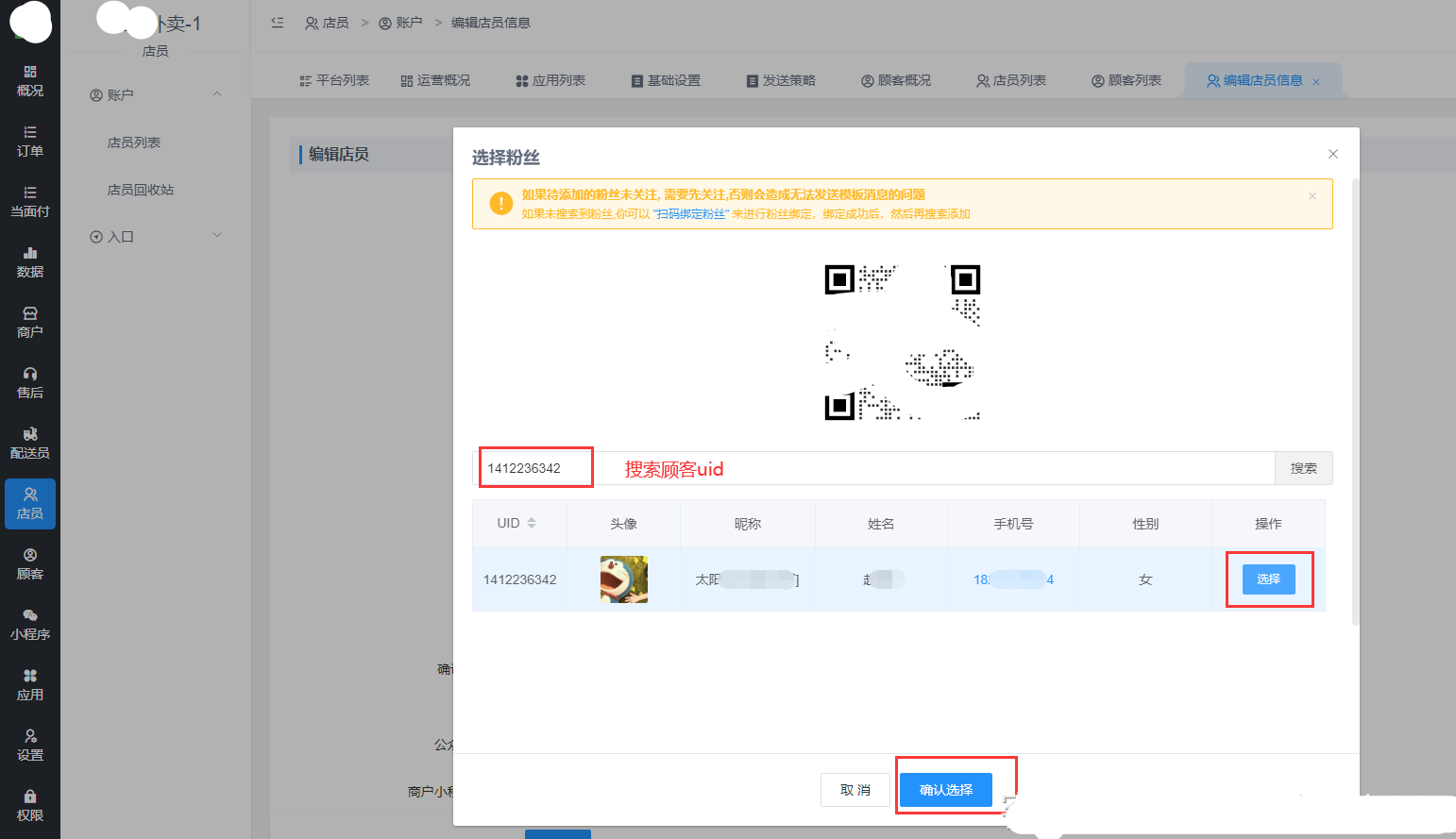Open the 配送员 courier sidebar item
This screenshot has width=1456, height=839.
[x=30, y=444]
